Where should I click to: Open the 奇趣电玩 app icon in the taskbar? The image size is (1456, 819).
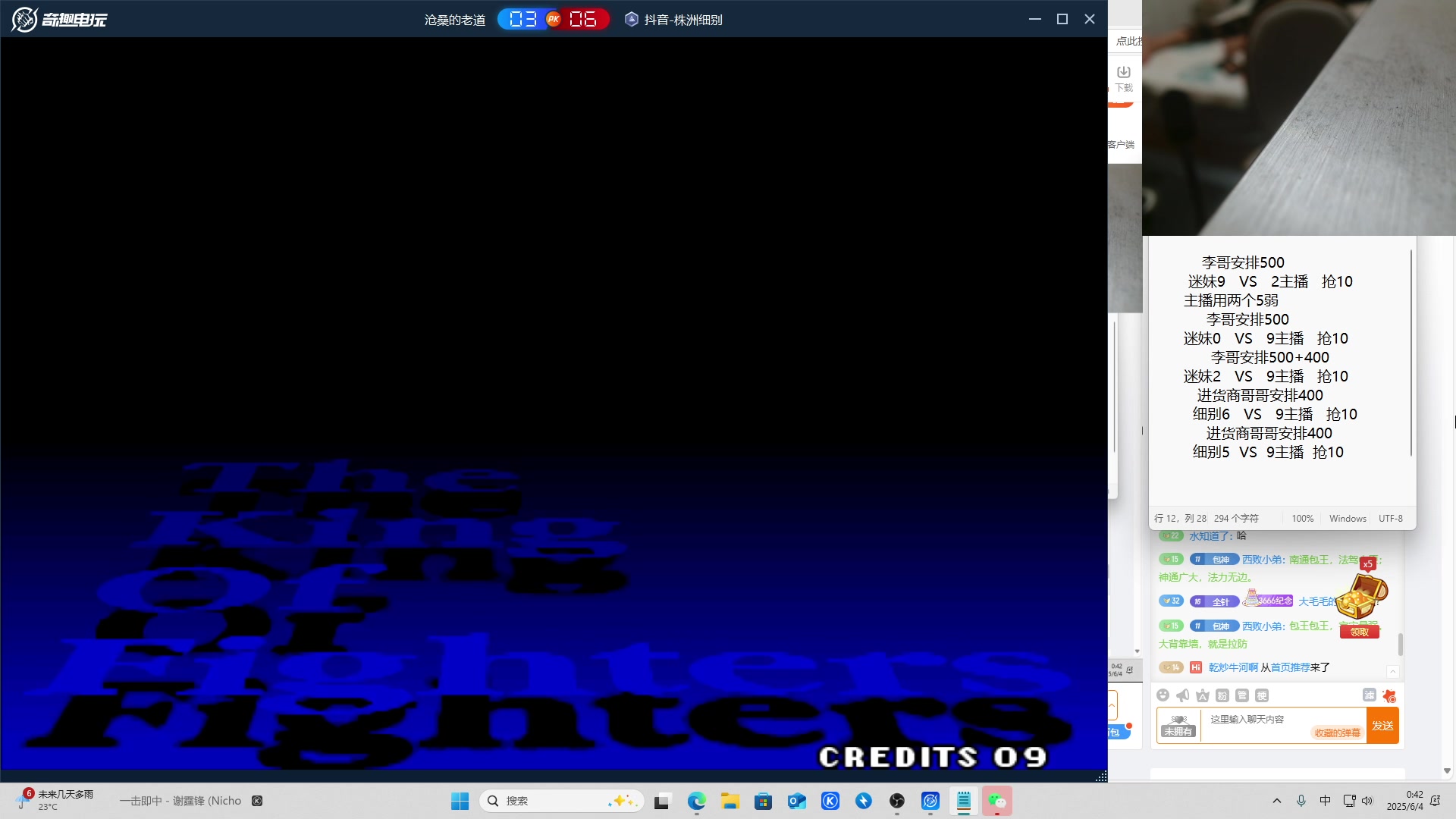click(930, 801)
